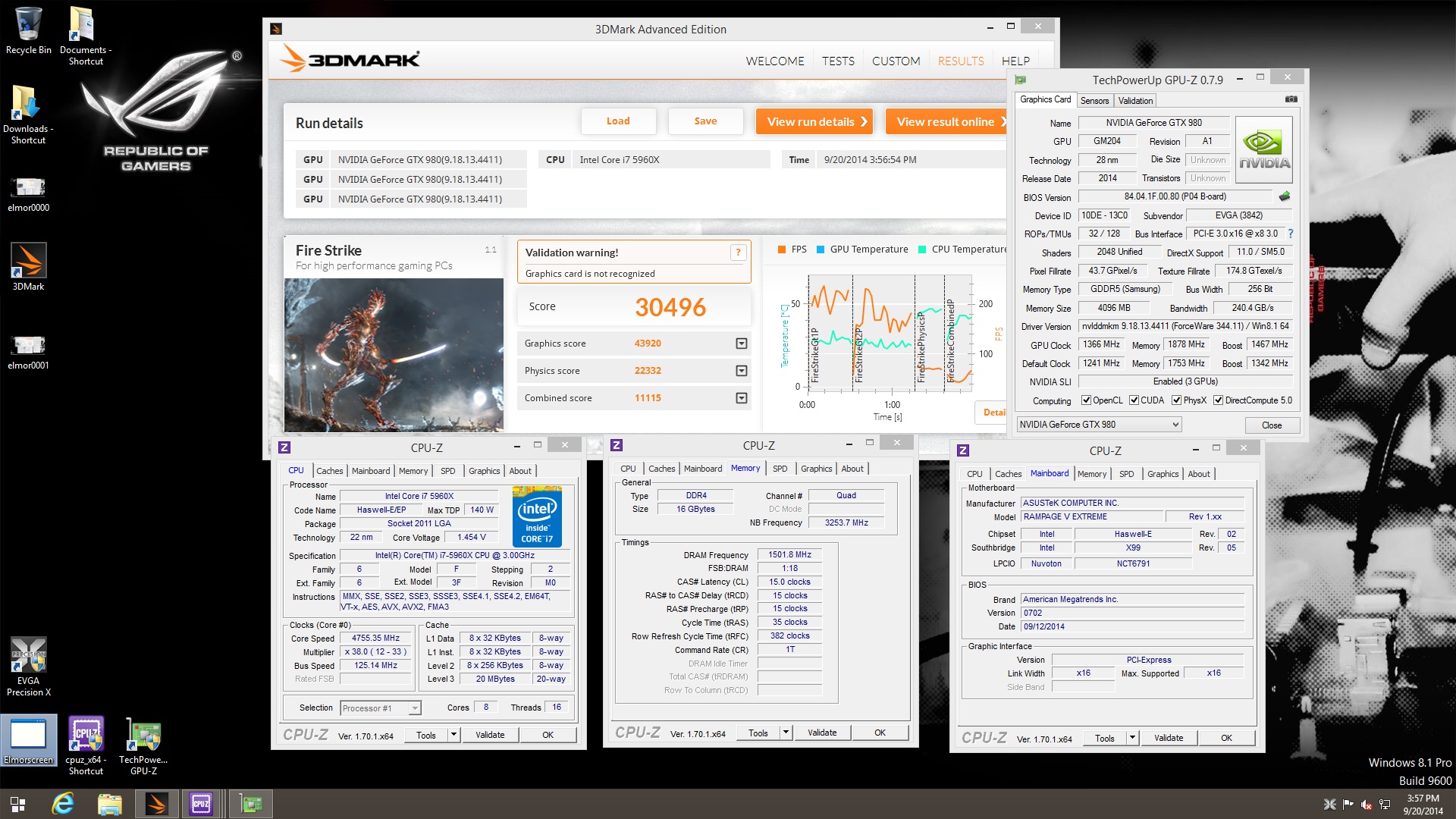The height and width of the screenshot is (819, 1456).
Task: Click the blue GPU Temperature legend swatch
Action: pos(821,249)
